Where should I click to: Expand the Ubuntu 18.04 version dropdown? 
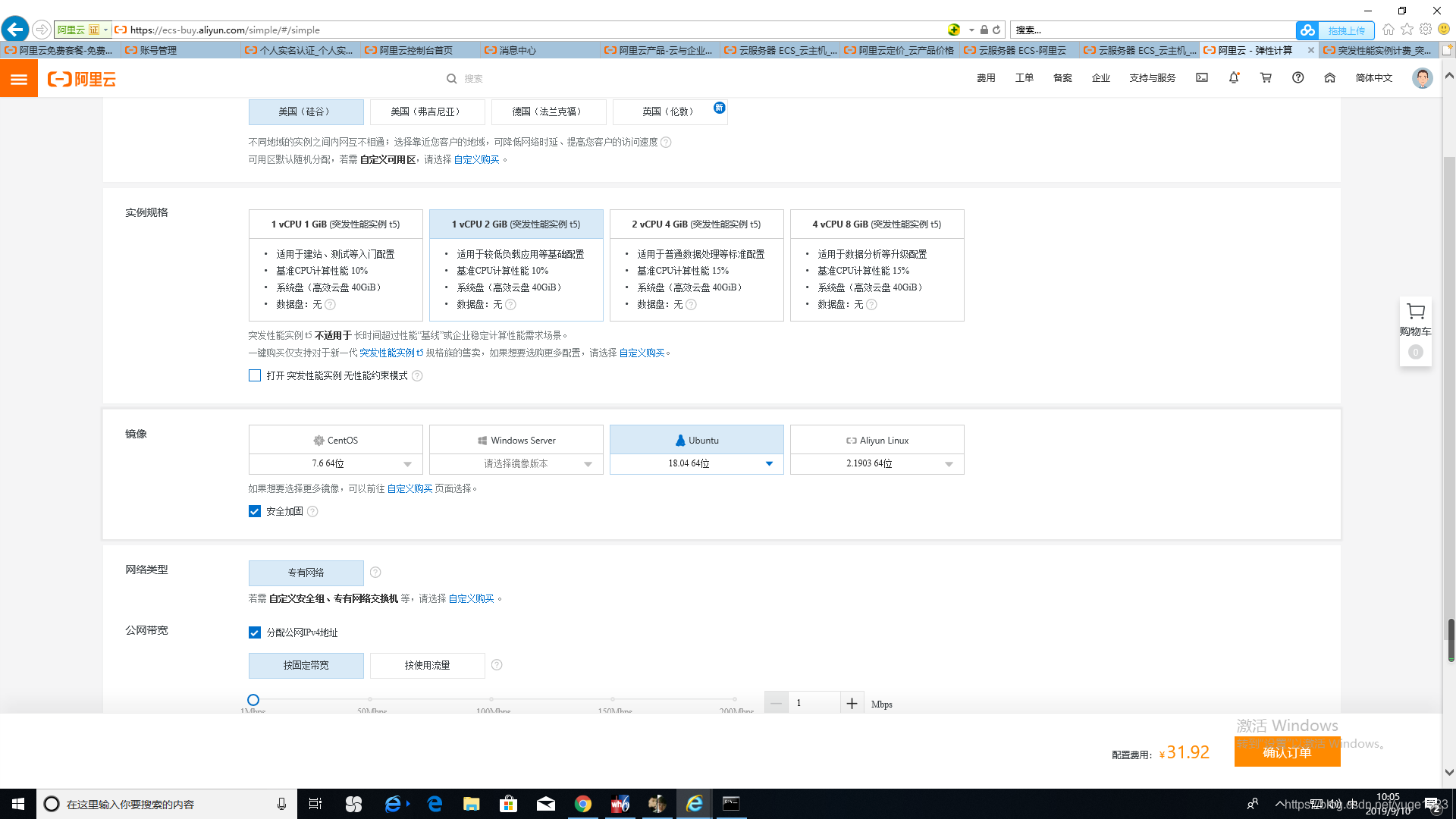pos(770,463)
